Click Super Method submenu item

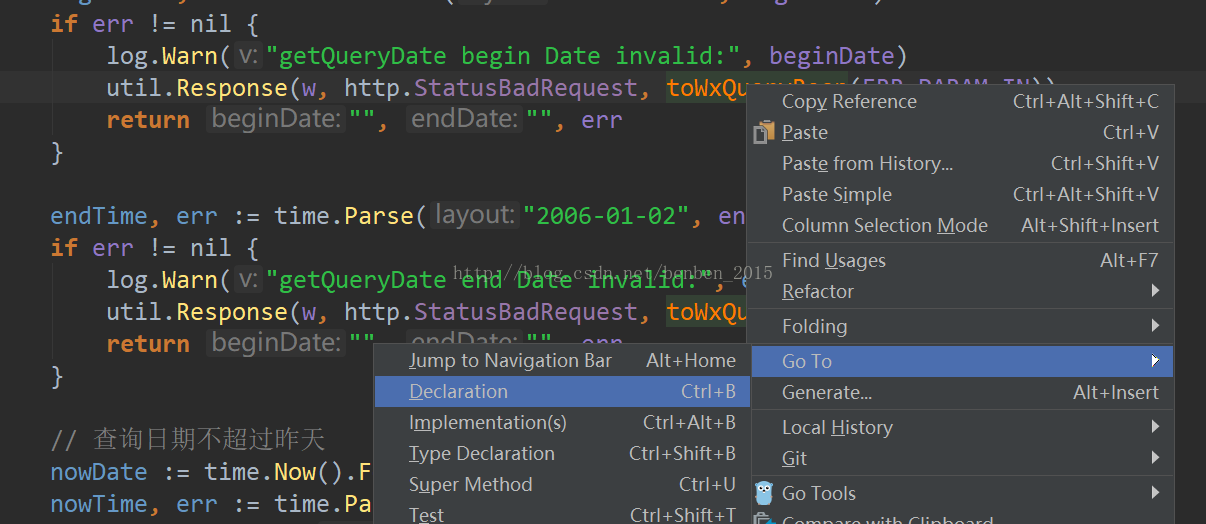tap(470, 484)
